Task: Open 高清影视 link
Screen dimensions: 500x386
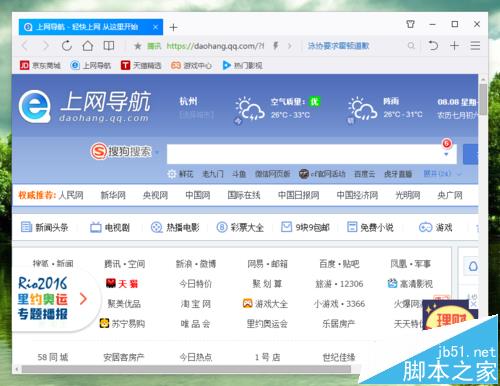Action: point(410,284)
